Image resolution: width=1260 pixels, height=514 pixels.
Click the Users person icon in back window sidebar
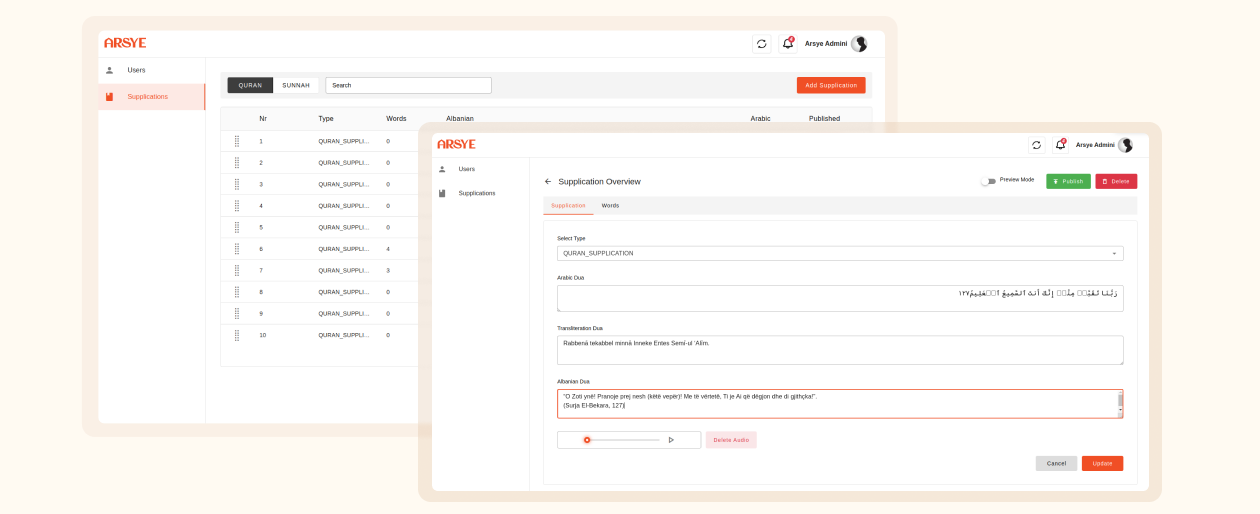[x=109, y=70]
